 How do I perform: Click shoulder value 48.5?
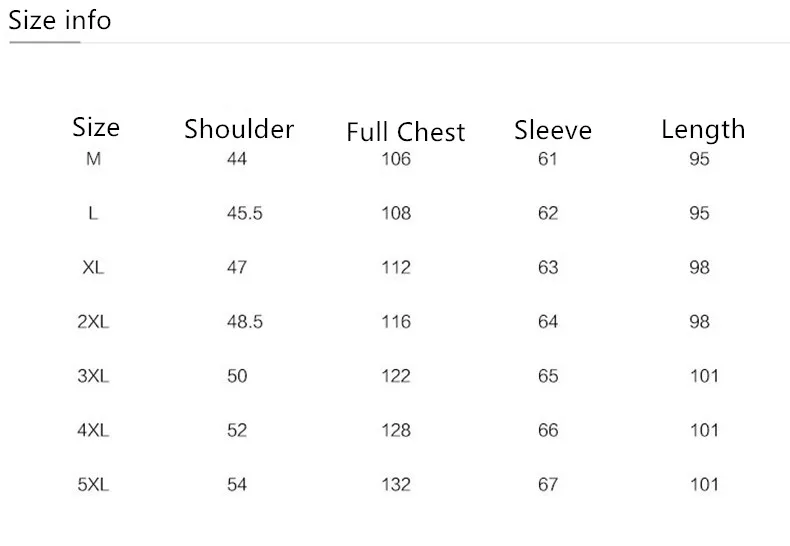[244, 322]
